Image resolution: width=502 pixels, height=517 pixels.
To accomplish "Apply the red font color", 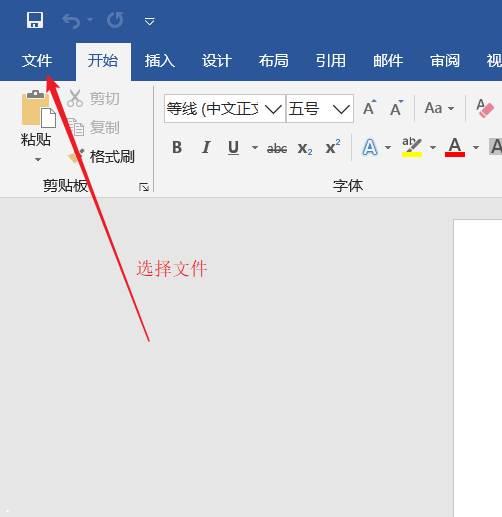I will (455, 147).
